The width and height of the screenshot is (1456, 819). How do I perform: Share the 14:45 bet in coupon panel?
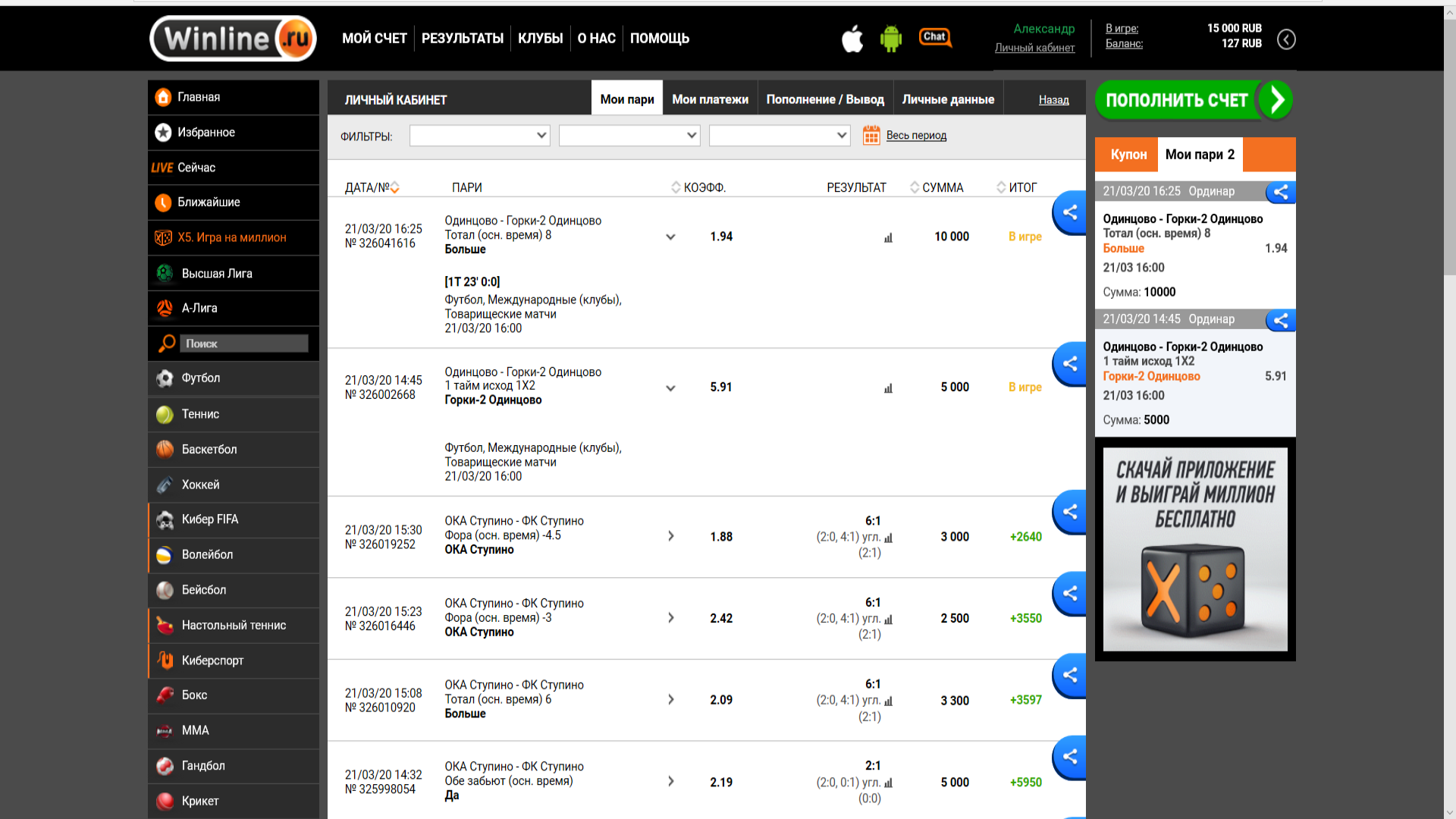[x=1281, y=320]
